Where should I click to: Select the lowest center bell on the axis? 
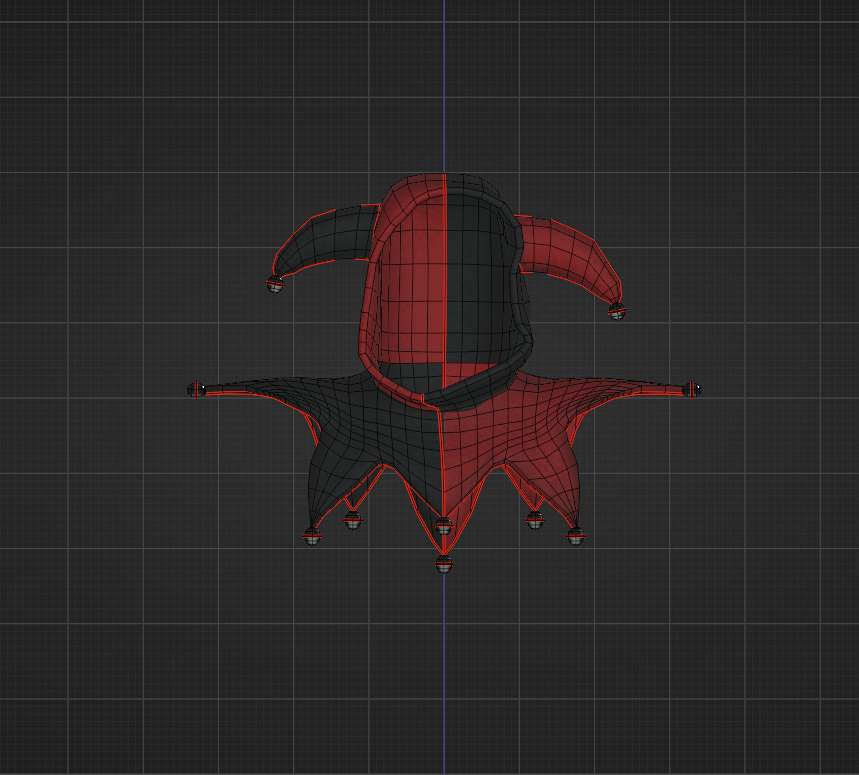pos(444,564)
